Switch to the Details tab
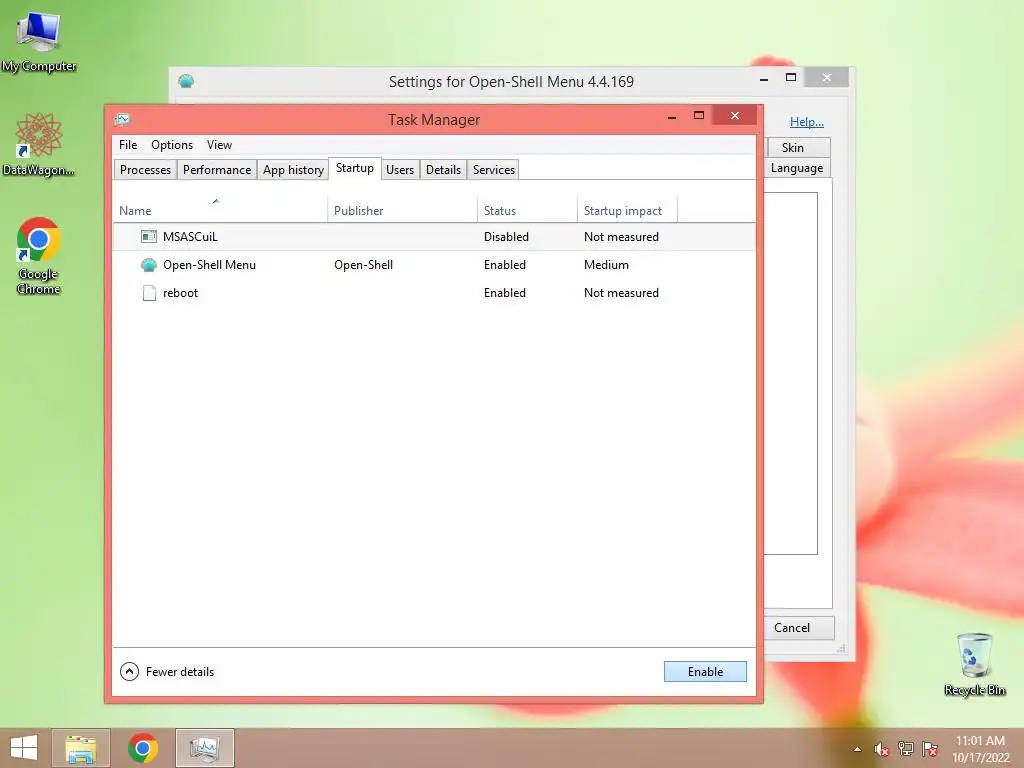This screenshot has height=768, width=1024. coord(443,170)
